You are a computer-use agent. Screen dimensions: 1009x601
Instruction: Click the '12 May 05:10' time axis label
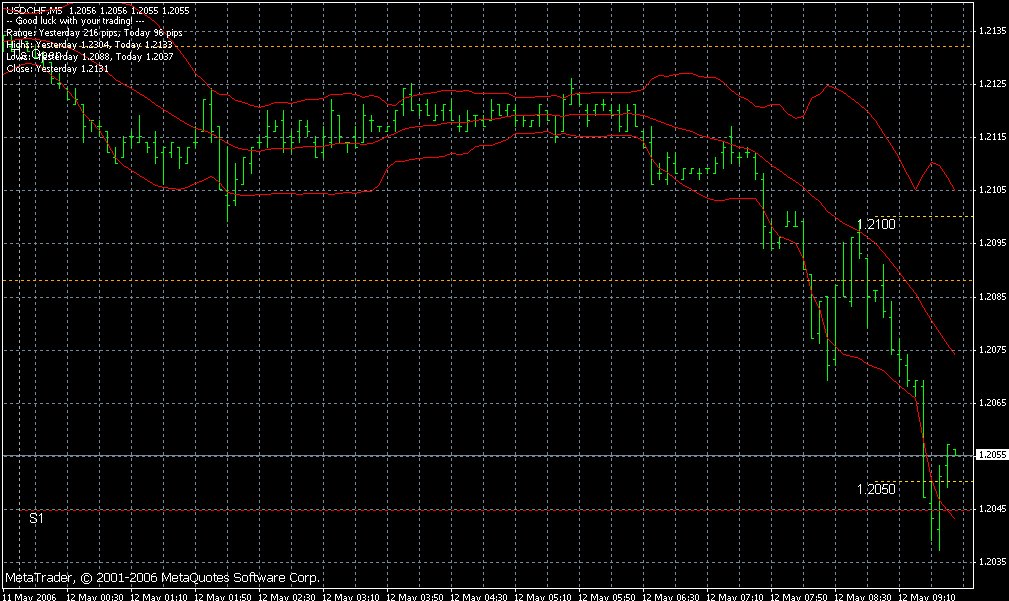(x=542, y=596)
